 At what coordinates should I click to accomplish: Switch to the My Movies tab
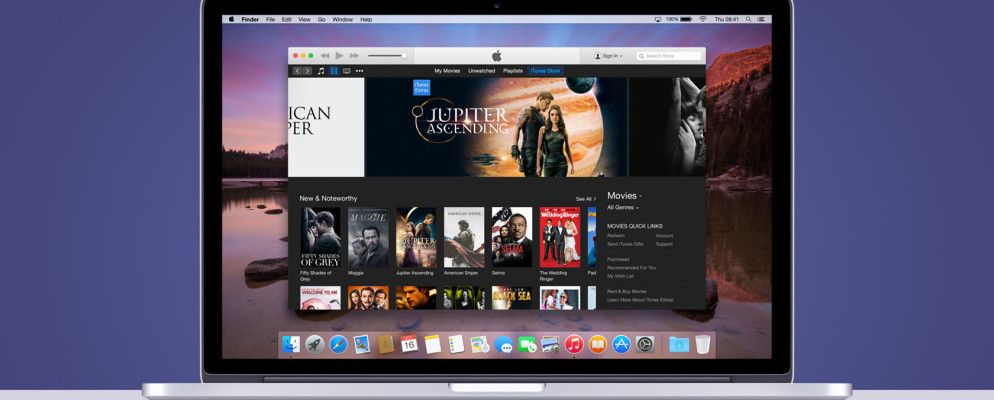tap(447, 71)
